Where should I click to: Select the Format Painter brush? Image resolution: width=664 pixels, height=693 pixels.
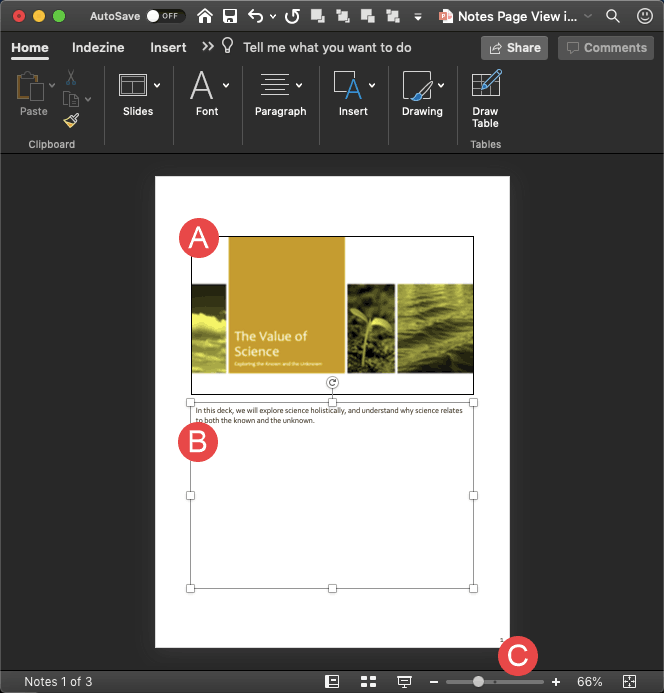pyautogui.click(x=71, y=120)
